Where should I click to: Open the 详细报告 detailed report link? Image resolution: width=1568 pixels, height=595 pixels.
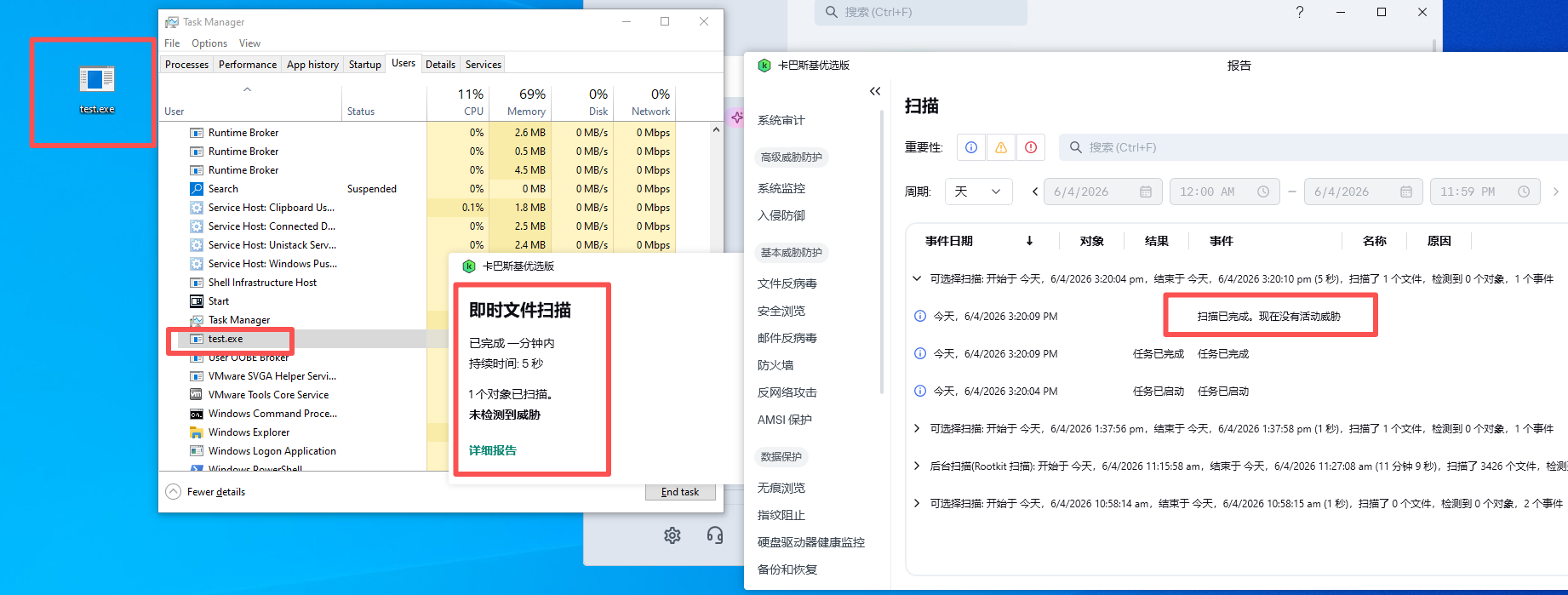click(x=493, y=450)
